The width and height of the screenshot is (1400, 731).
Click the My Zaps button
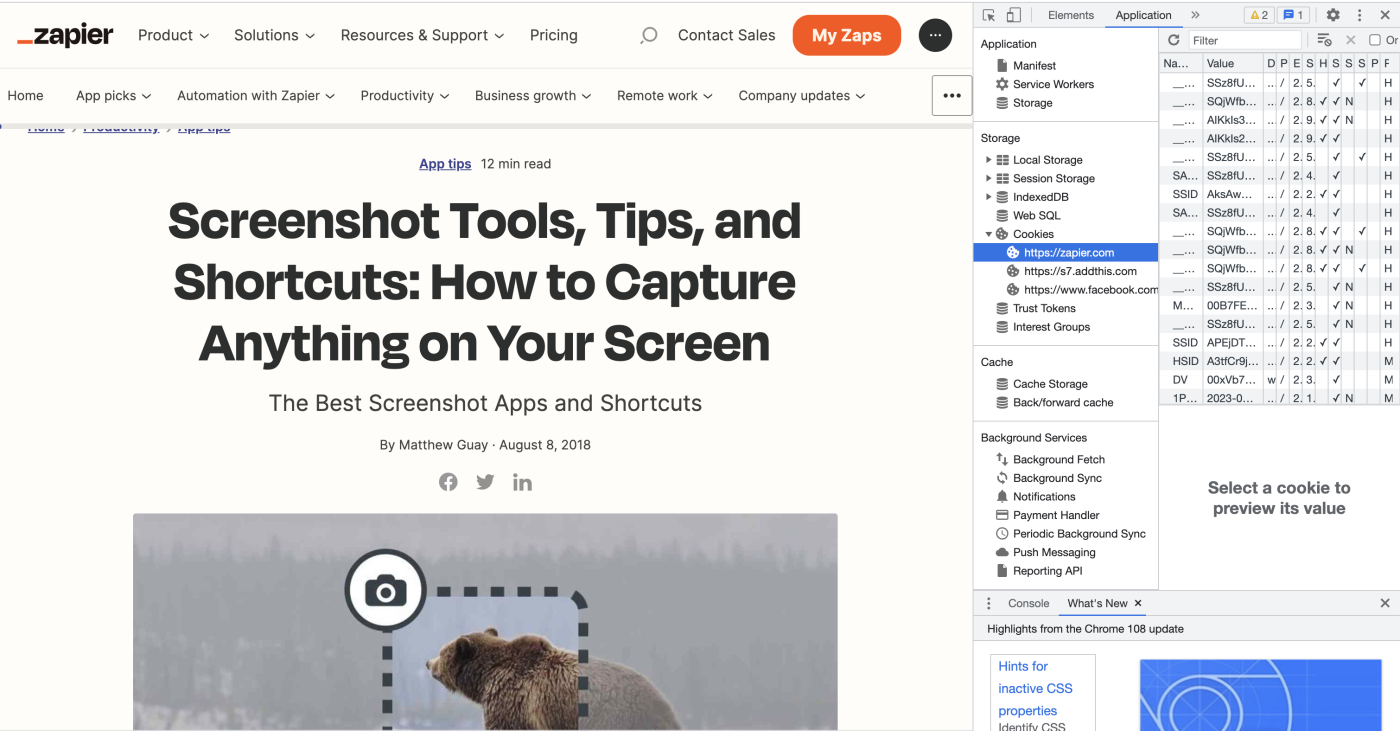(846, 35)
